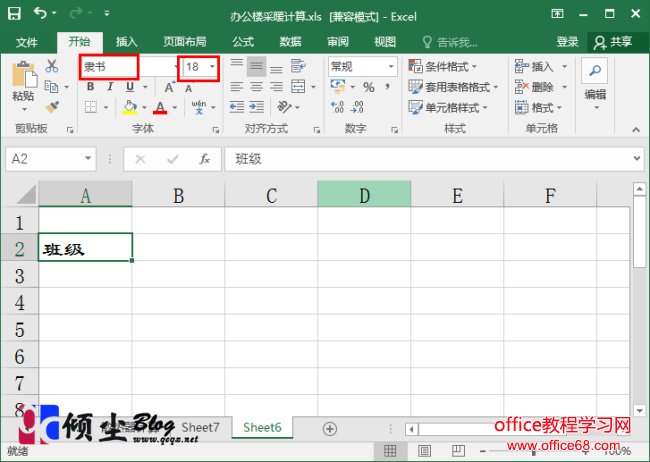Select the column D header
Image resolution: width=650 pixels, height=462 pixels.
tap(364, 194)
